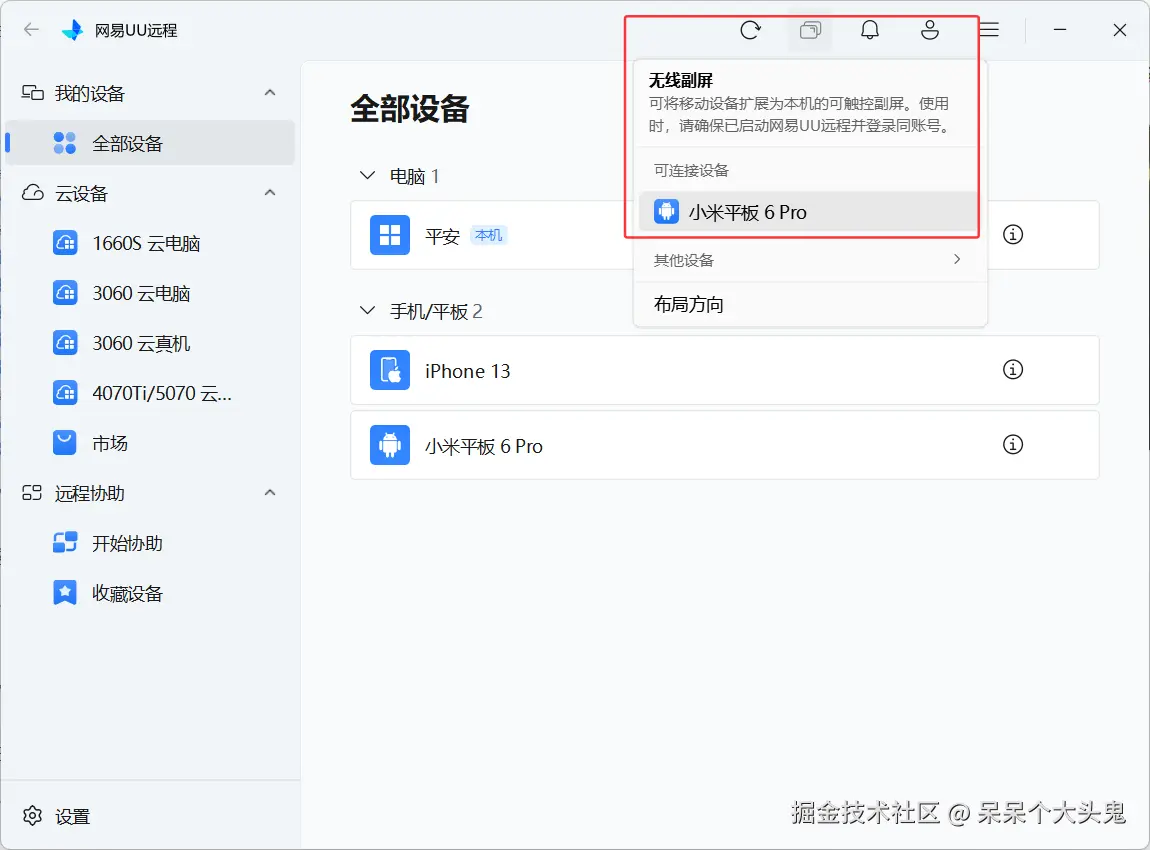Open 布局方向 option
Screen dimensions: 1150x850
(x=810, y=304)
